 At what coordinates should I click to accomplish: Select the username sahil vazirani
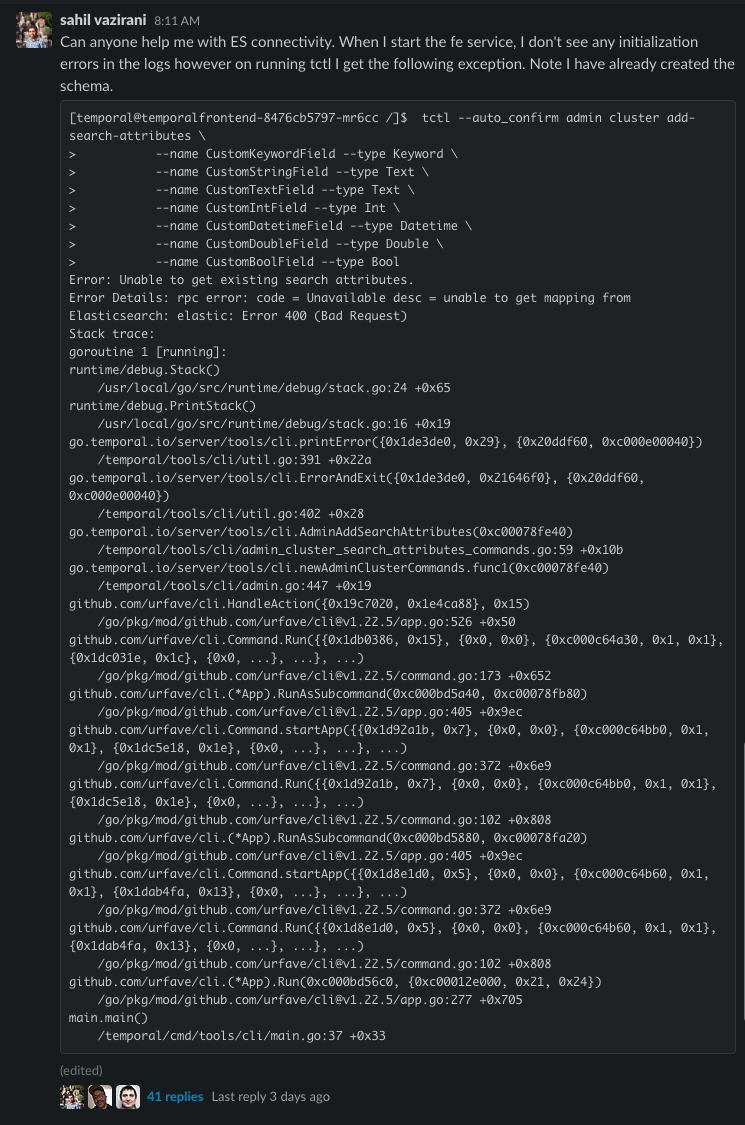click(105, 19)
